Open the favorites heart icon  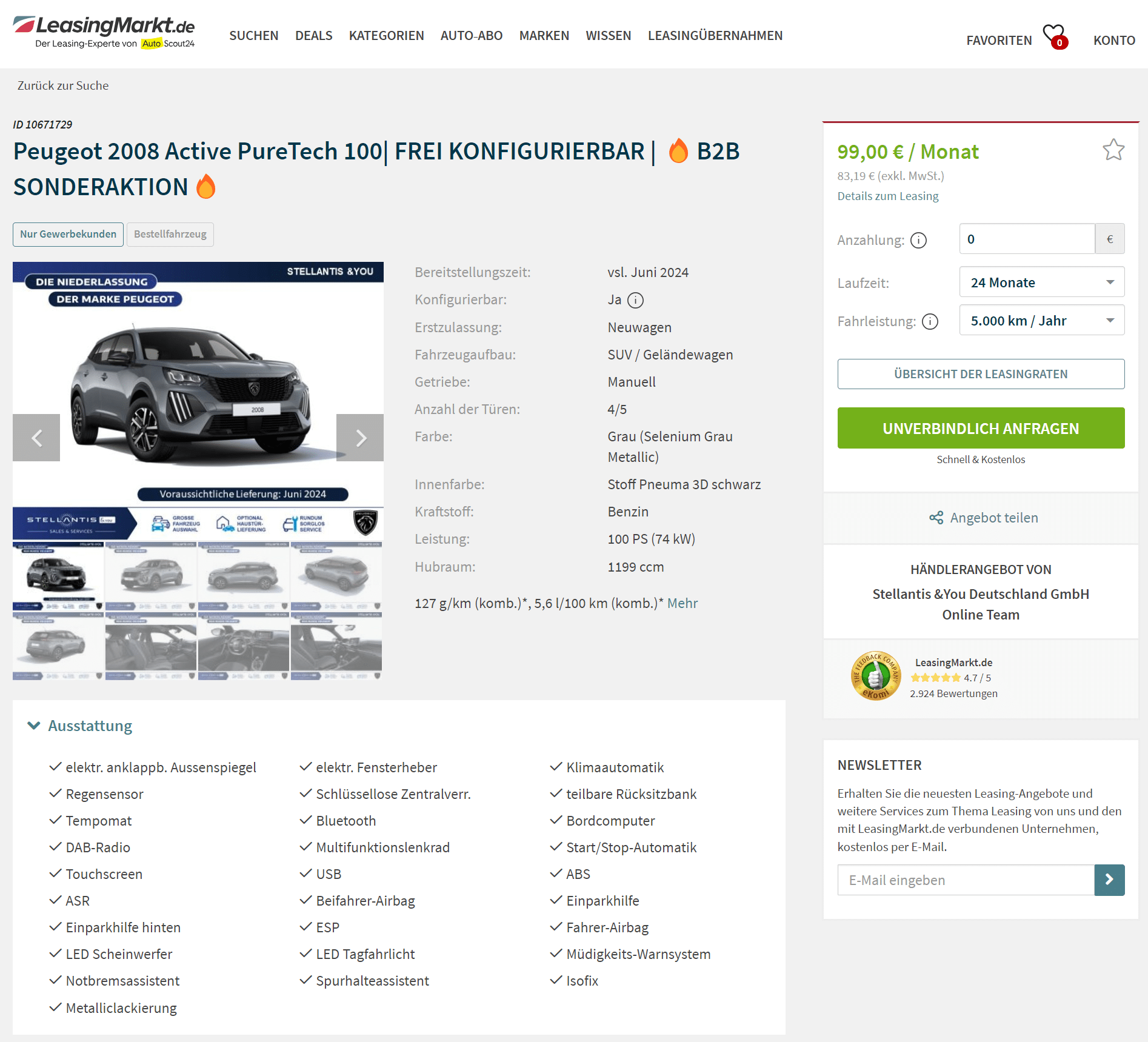[x=1055, y=36]
